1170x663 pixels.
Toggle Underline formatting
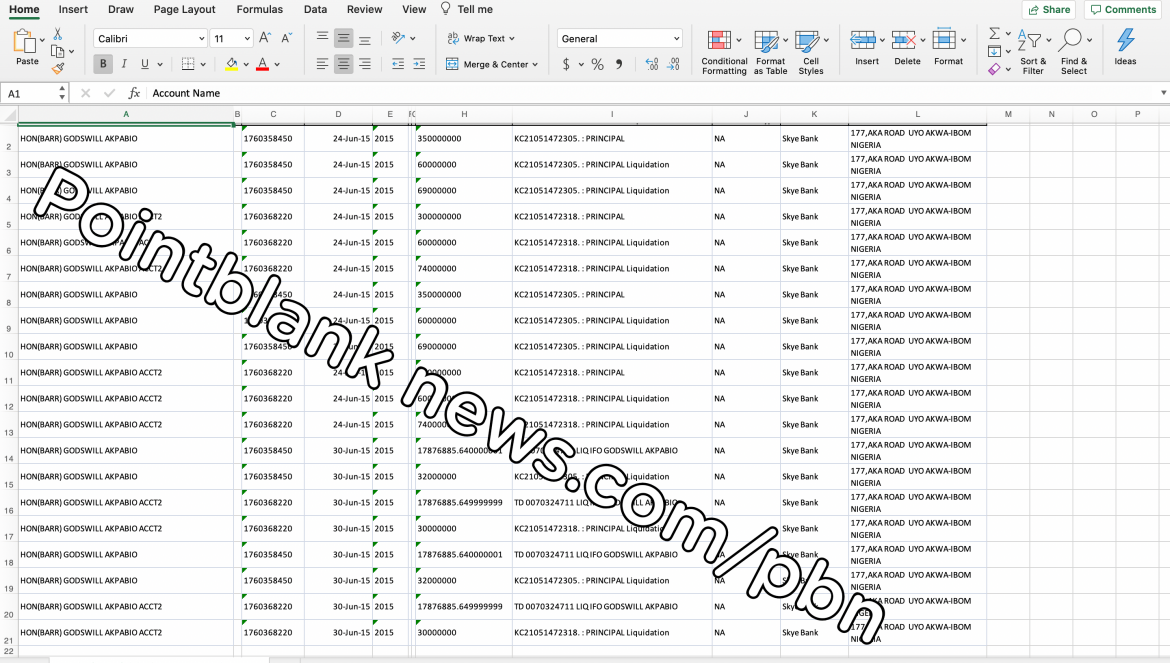[145, 64]
